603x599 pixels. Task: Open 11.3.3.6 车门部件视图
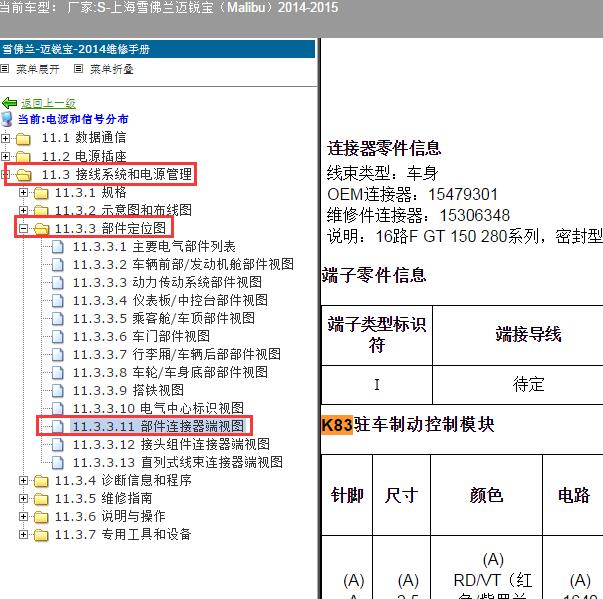coord(141,337)
